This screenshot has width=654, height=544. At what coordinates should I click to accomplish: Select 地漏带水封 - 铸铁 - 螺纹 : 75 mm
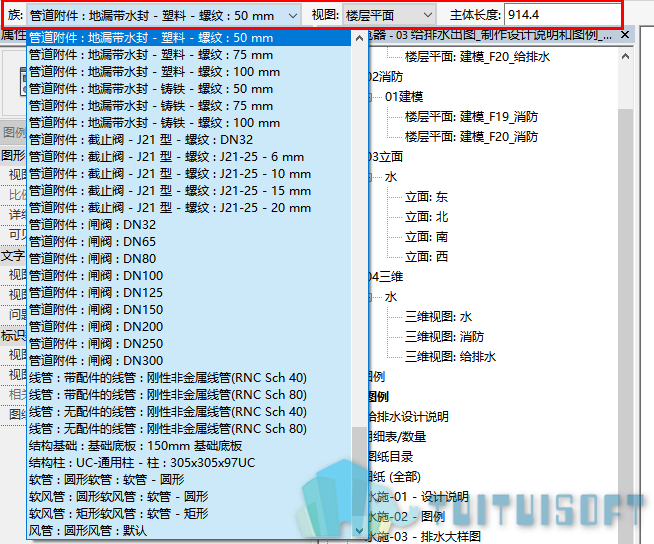pyautogui.click(x=189, y=106)
